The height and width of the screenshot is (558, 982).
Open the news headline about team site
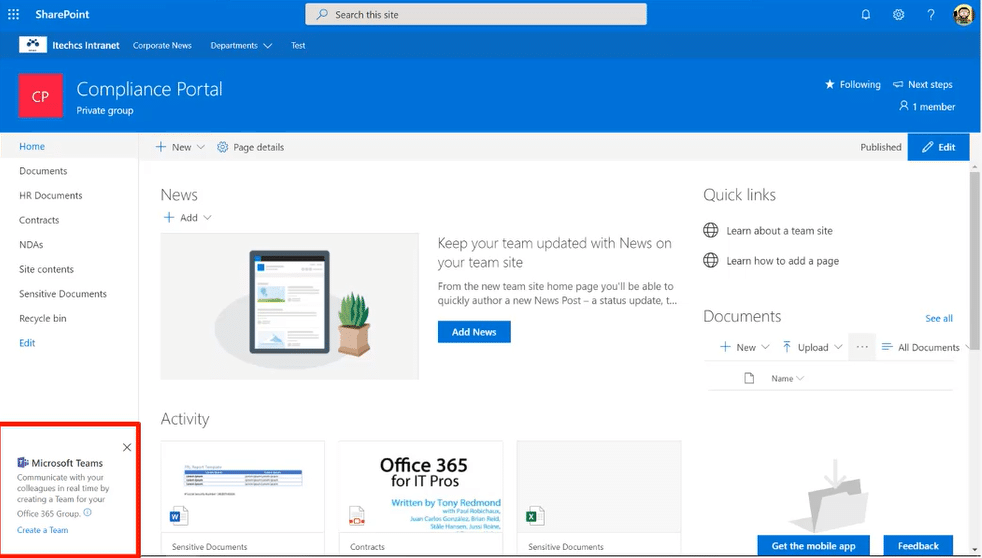pyautogui.click(x=554, y=252)
